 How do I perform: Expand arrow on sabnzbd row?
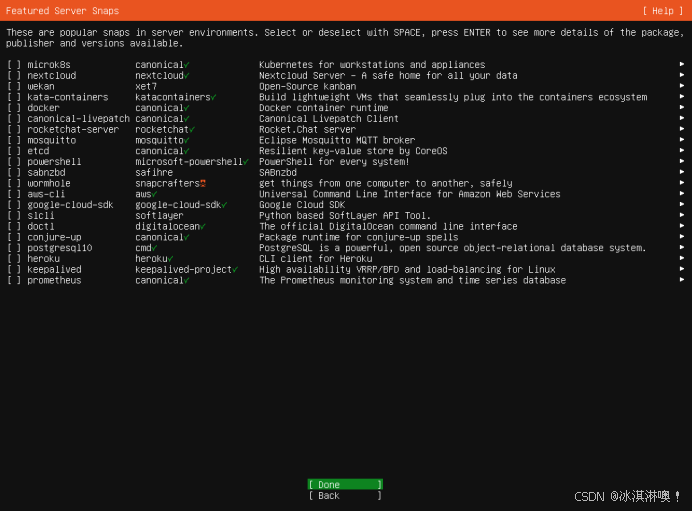pyautogui.click(x=682, y=172)
